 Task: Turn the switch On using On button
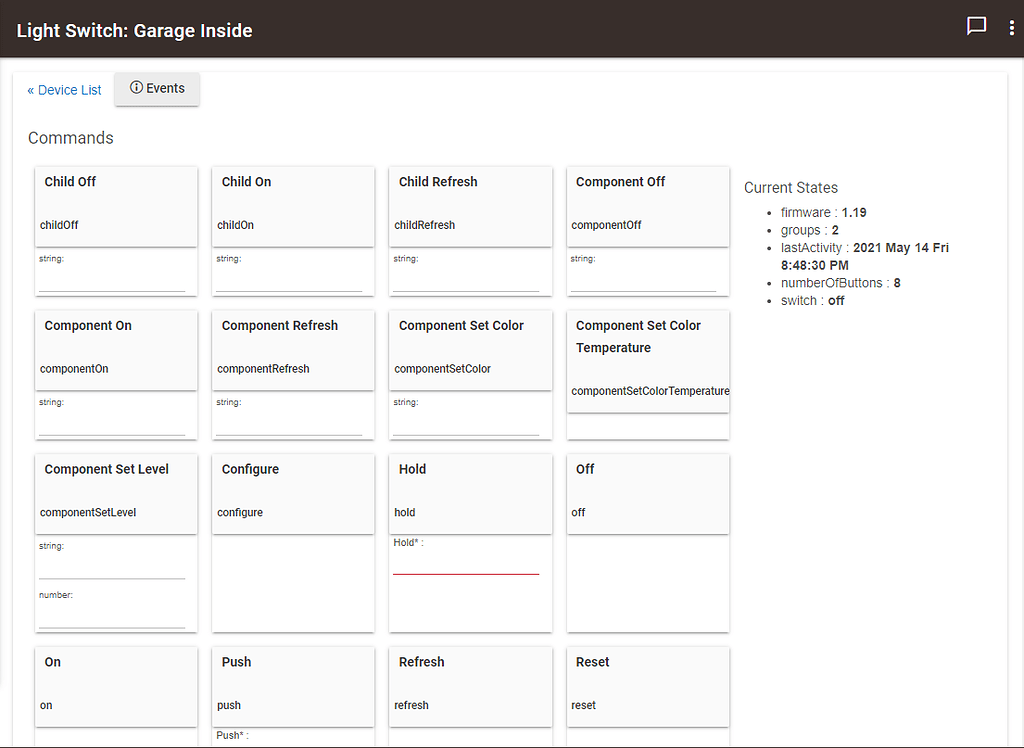pos(115,686)
